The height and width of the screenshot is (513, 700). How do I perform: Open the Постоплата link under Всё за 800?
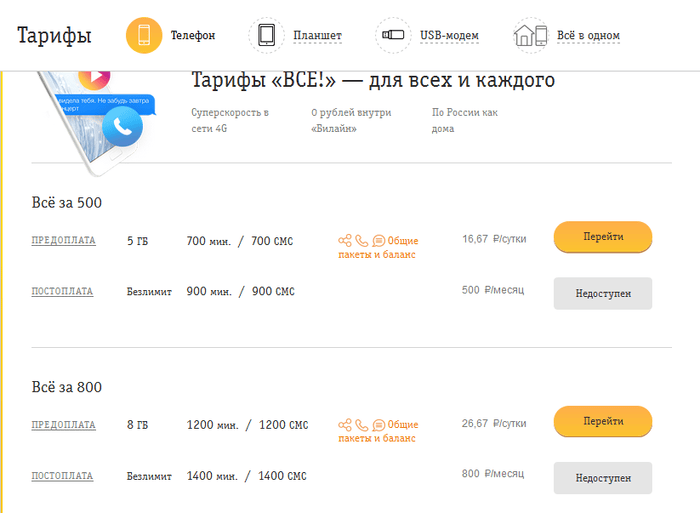tap(62, 477)
